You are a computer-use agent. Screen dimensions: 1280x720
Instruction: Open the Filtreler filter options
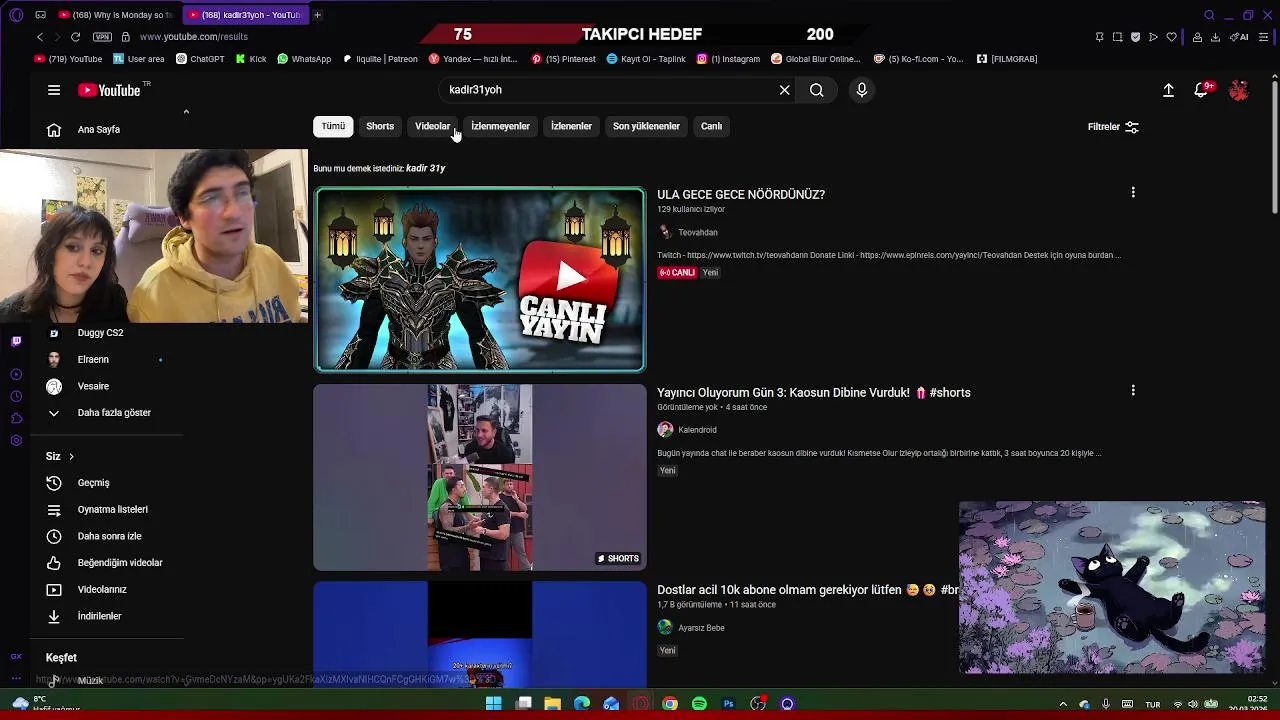1113,127
